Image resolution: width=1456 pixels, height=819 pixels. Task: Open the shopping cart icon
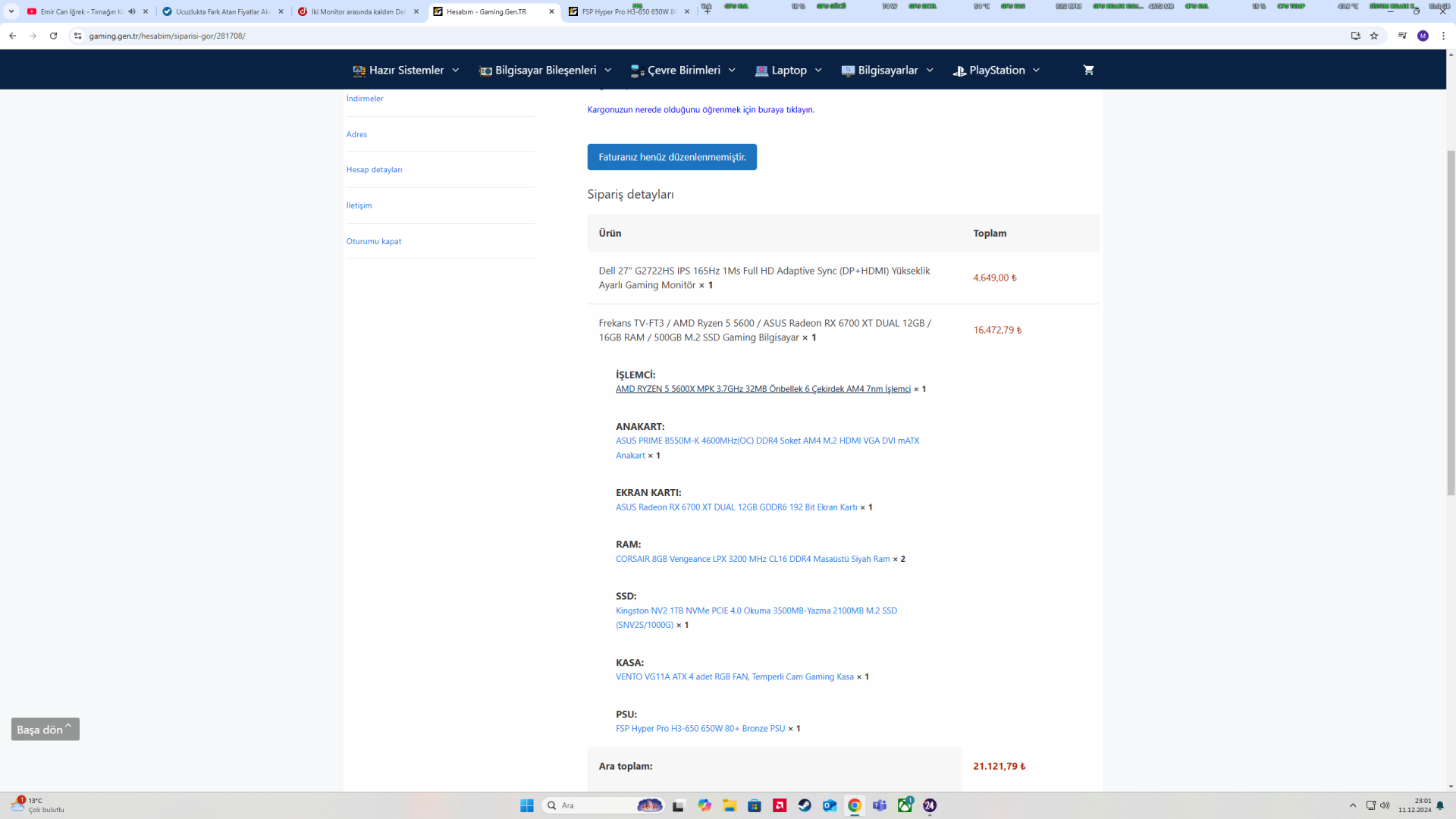click(x=1088, y=70)
